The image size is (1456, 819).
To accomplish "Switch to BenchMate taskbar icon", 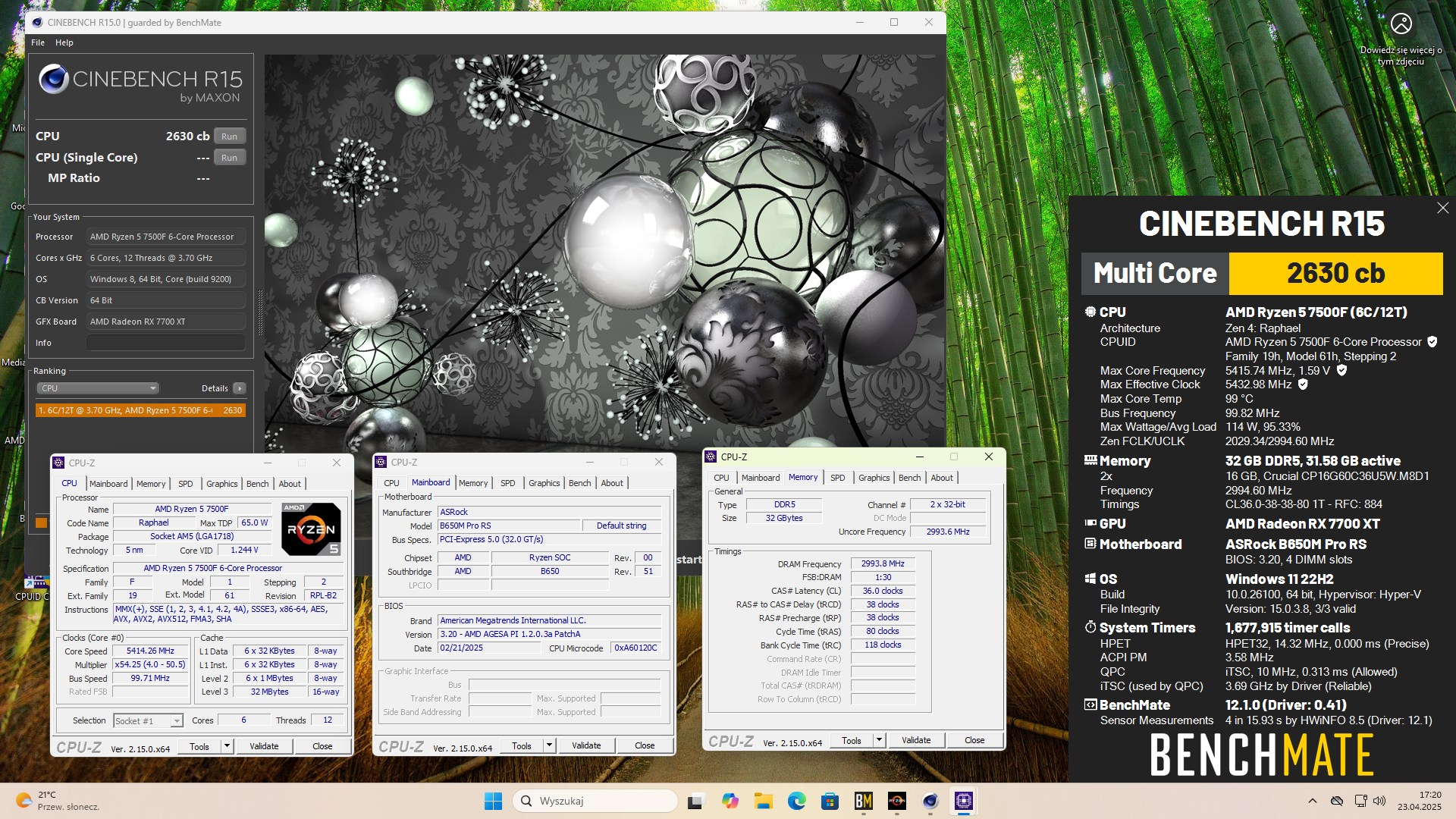I will pyautogui.click(x=863, y=801).
